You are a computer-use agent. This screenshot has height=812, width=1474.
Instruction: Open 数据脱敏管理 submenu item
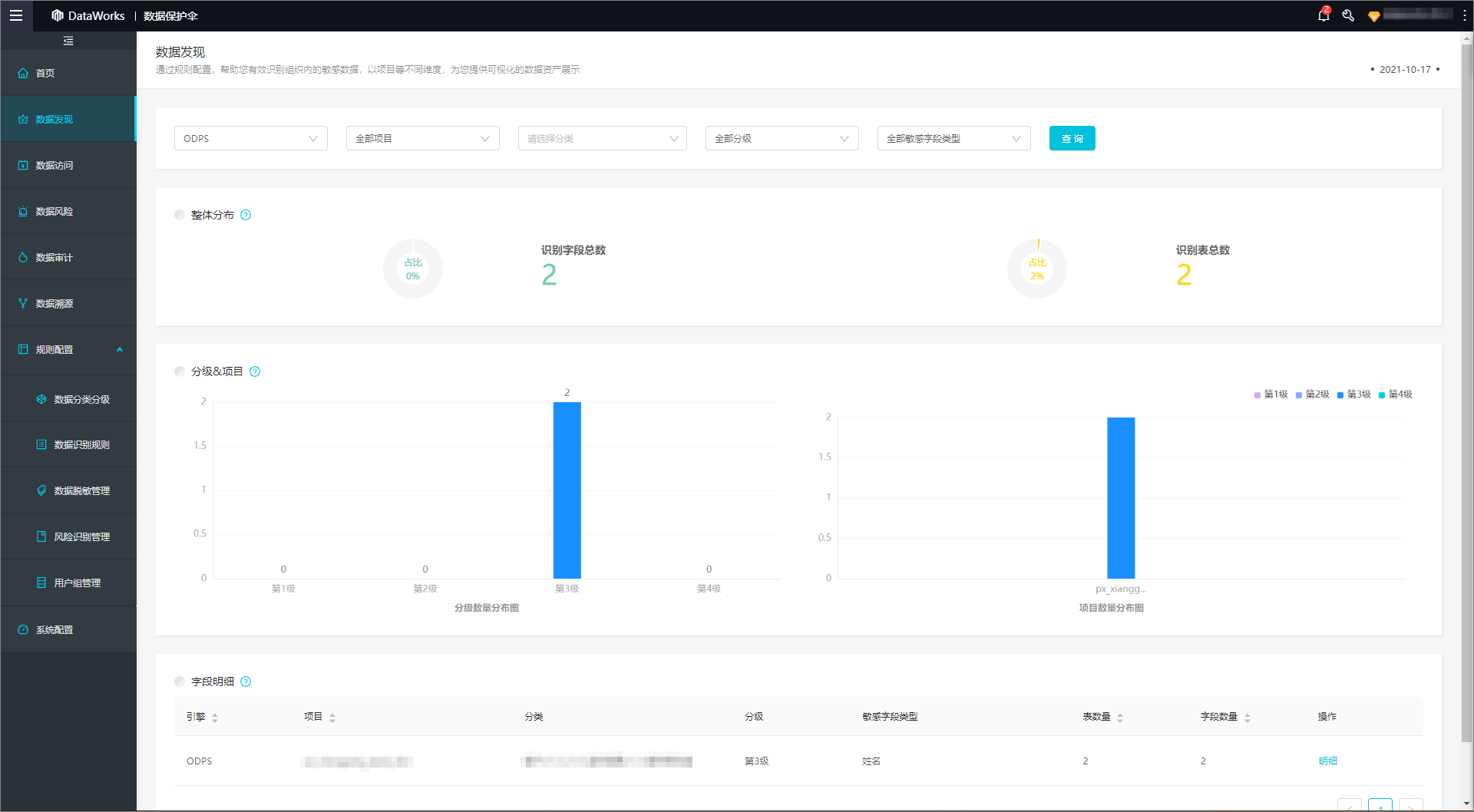pyautogui.click(x=68, y=490)
